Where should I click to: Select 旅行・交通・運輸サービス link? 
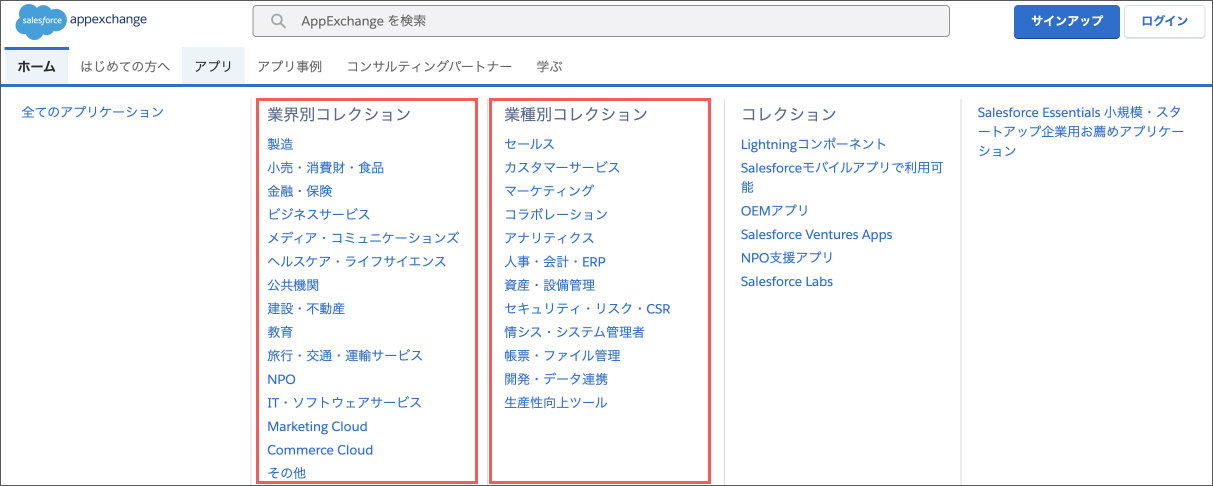(x=345, y=355)
